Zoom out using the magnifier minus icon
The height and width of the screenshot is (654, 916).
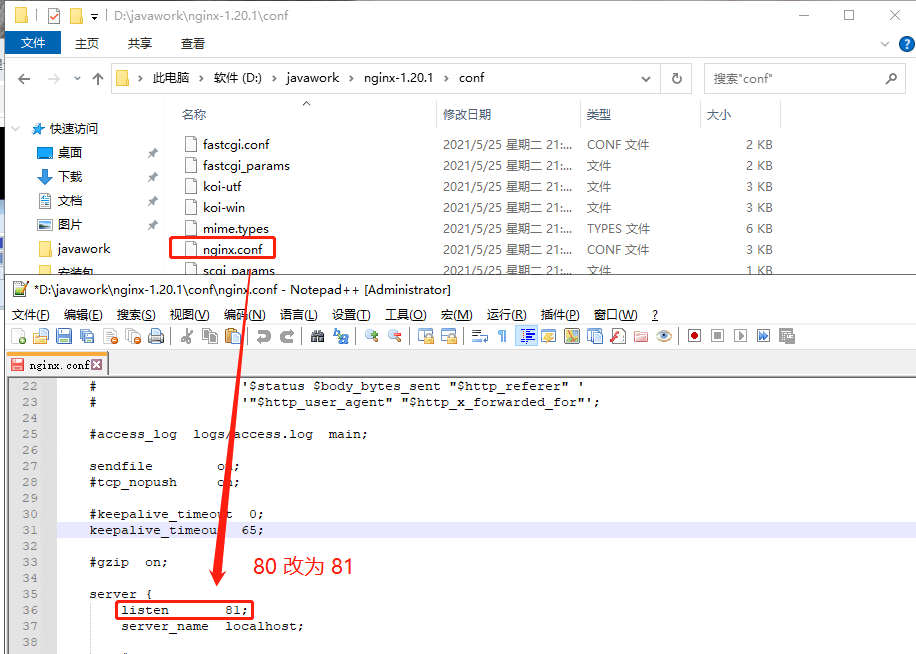[x=395, y=336]
